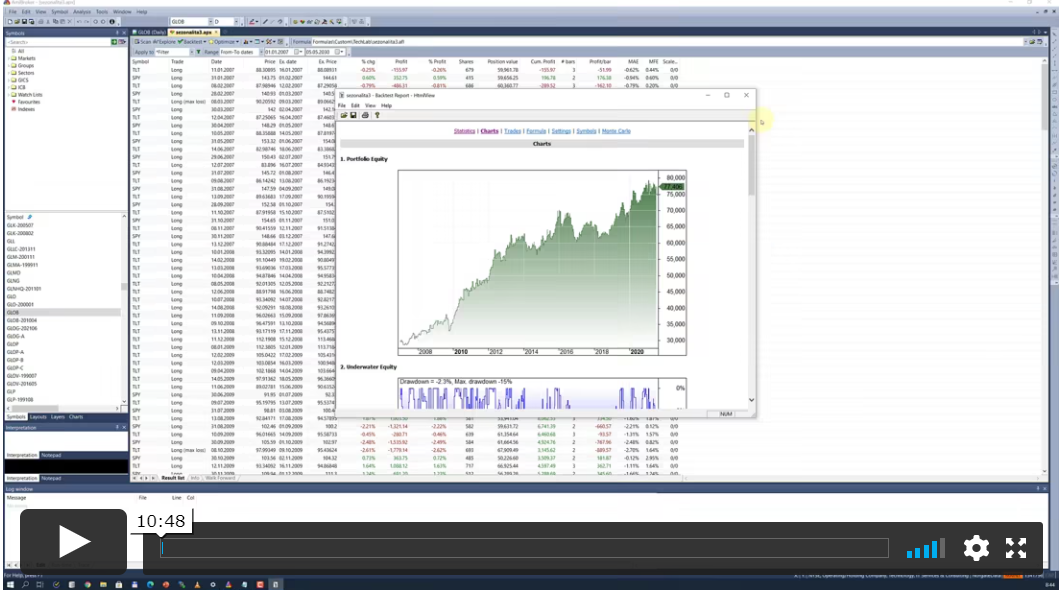Open the Trades link in report
Screen dimensions: 1060x590
click(512, 131)
